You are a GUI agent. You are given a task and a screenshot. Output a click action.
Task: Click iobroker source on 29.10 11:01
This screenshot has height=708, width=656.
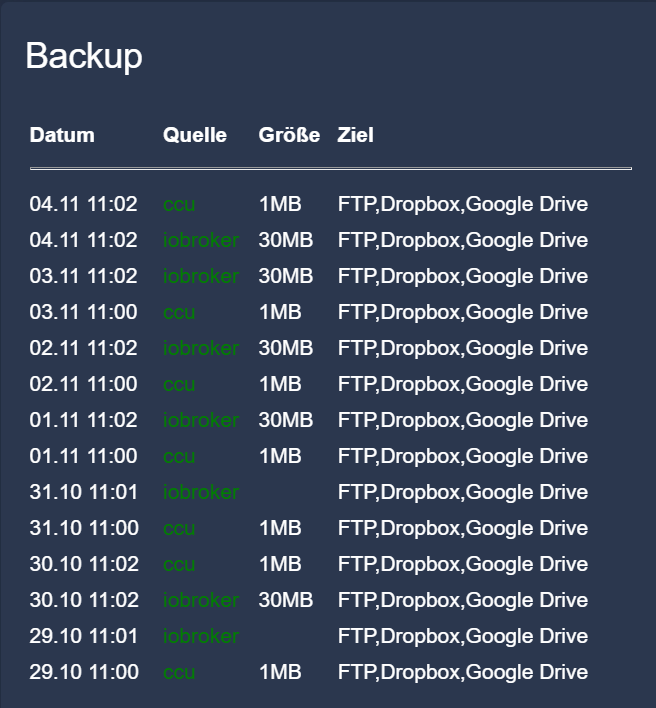(x=201, y=636)
